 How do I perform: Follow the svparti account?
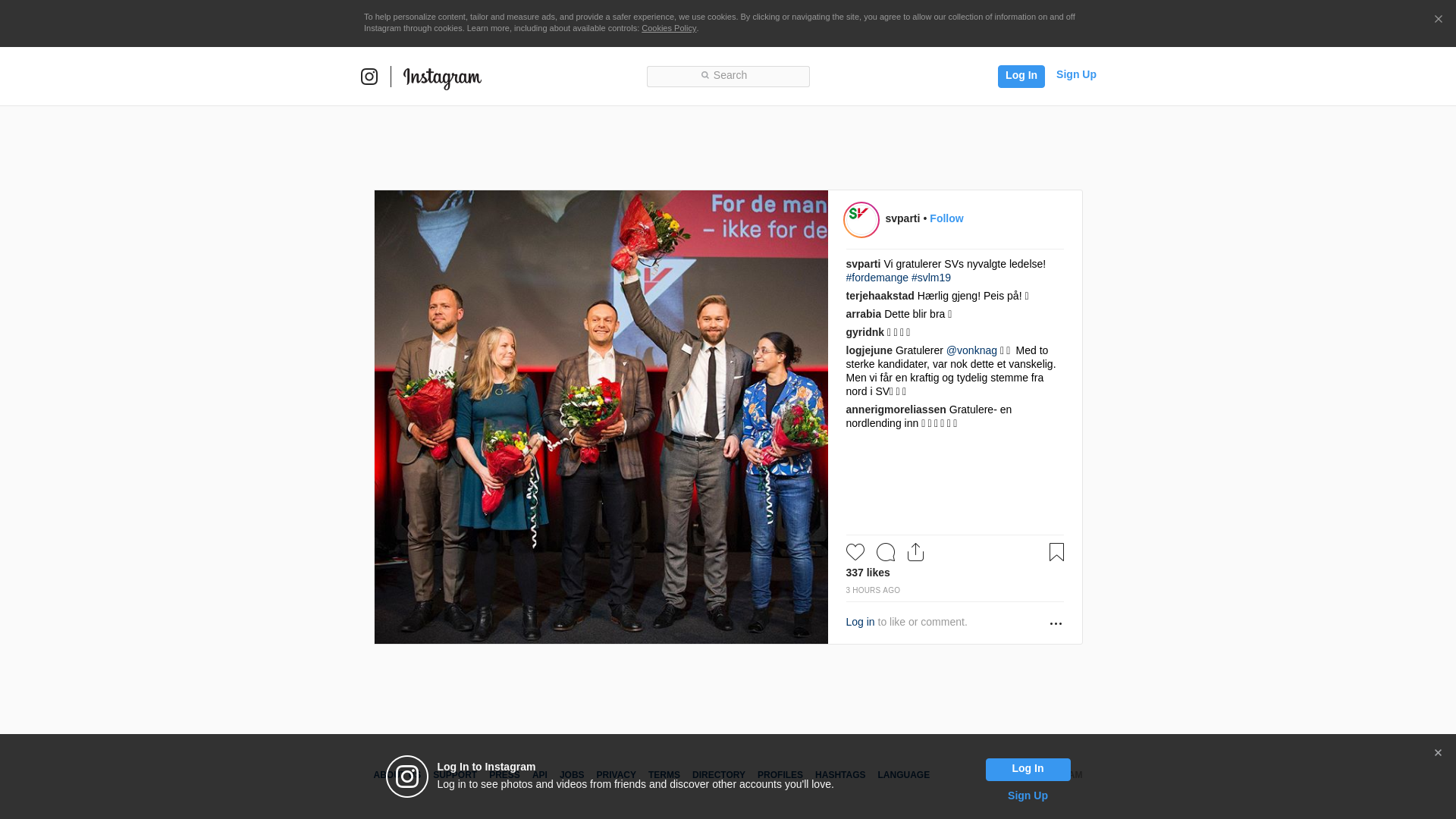pos(946,218)
